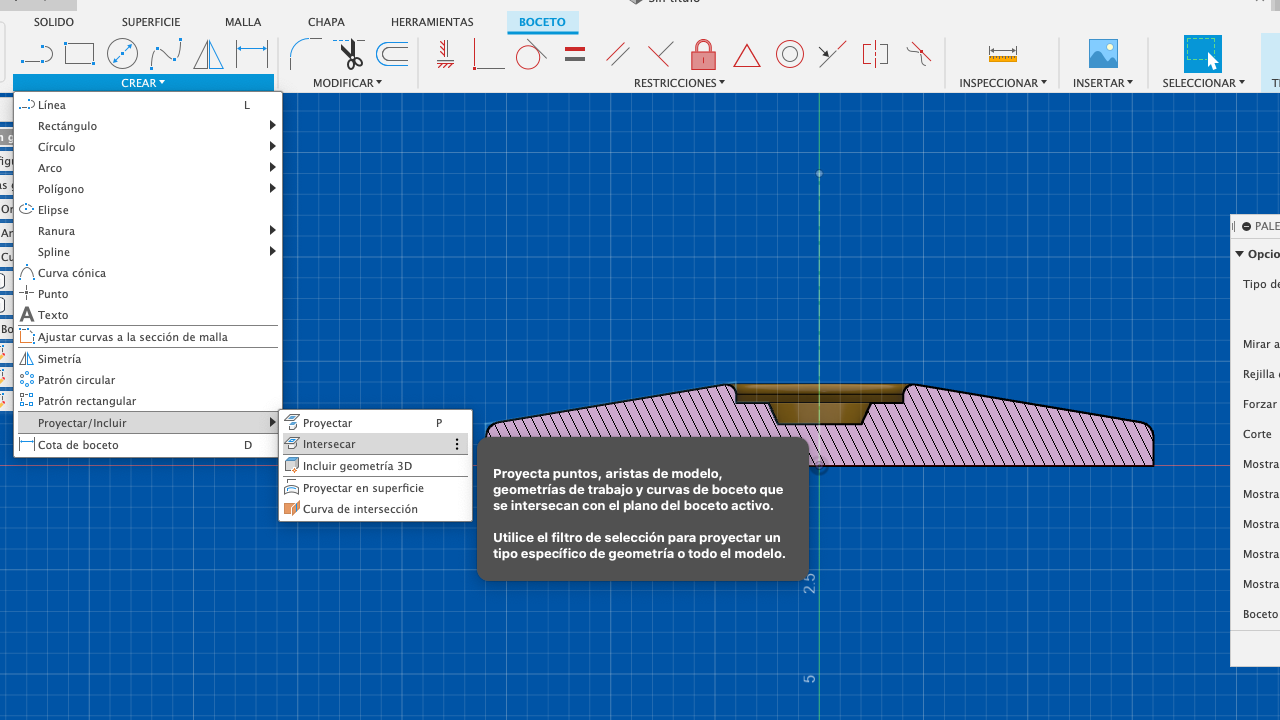The image size is (1280, 720).
Task: Activate the Select cursor tool
Action: (x=1202, y=54)
